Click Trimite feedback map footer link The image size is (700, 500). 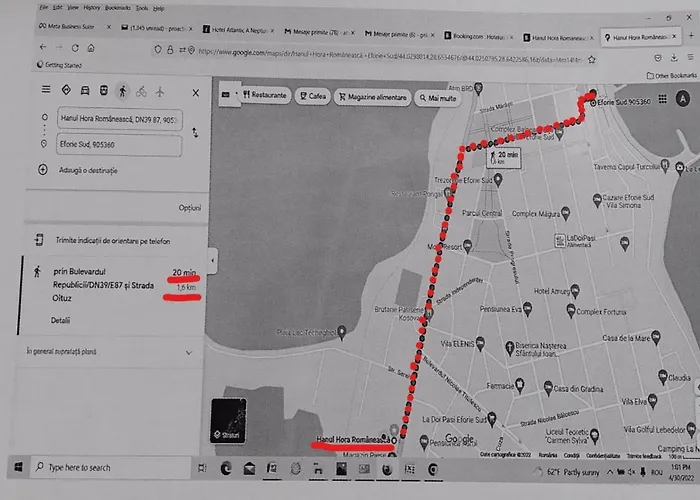pos(644,456)
